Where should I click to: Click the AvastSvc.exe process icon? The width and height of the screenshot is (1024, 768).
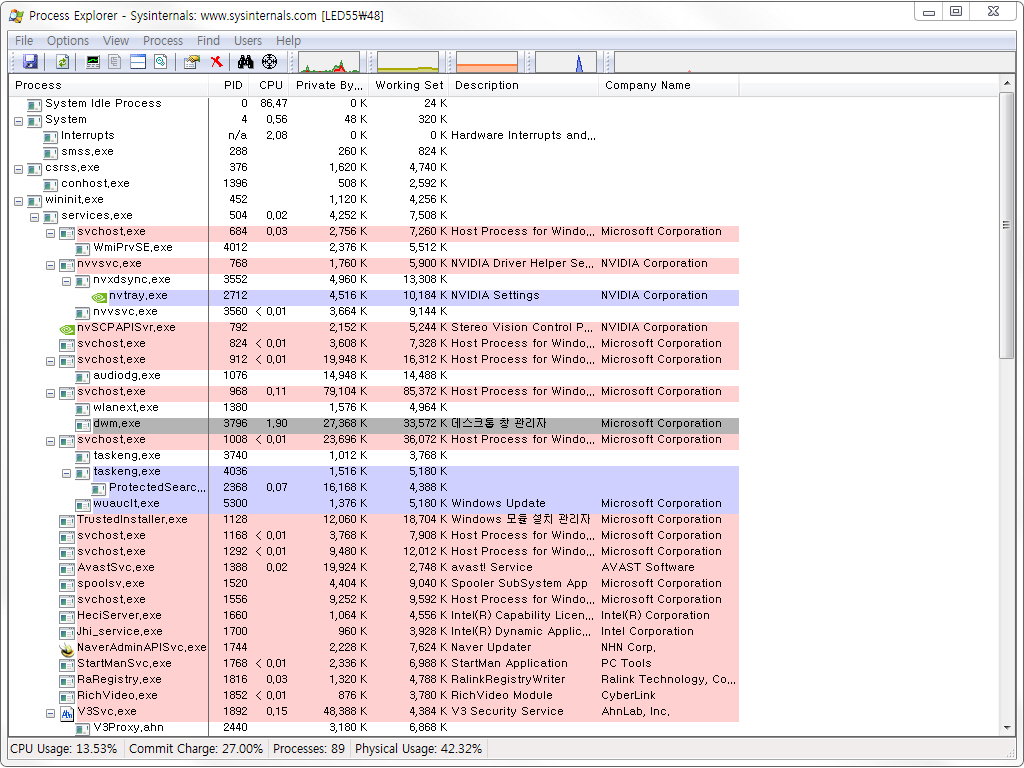pyautogui.click(x=67, y=568)
